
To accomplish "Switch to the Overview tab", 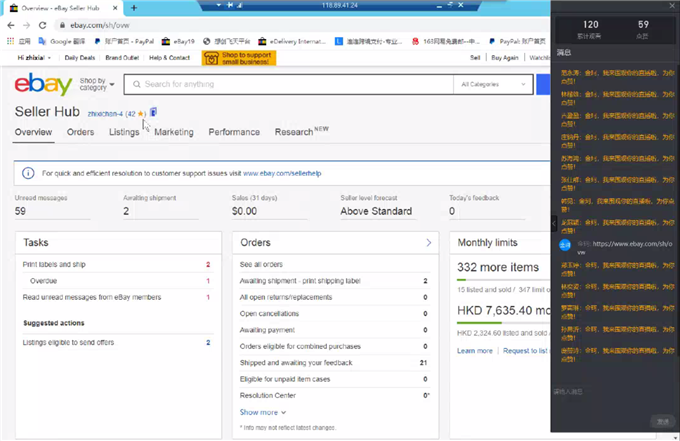I will (33, 132).
